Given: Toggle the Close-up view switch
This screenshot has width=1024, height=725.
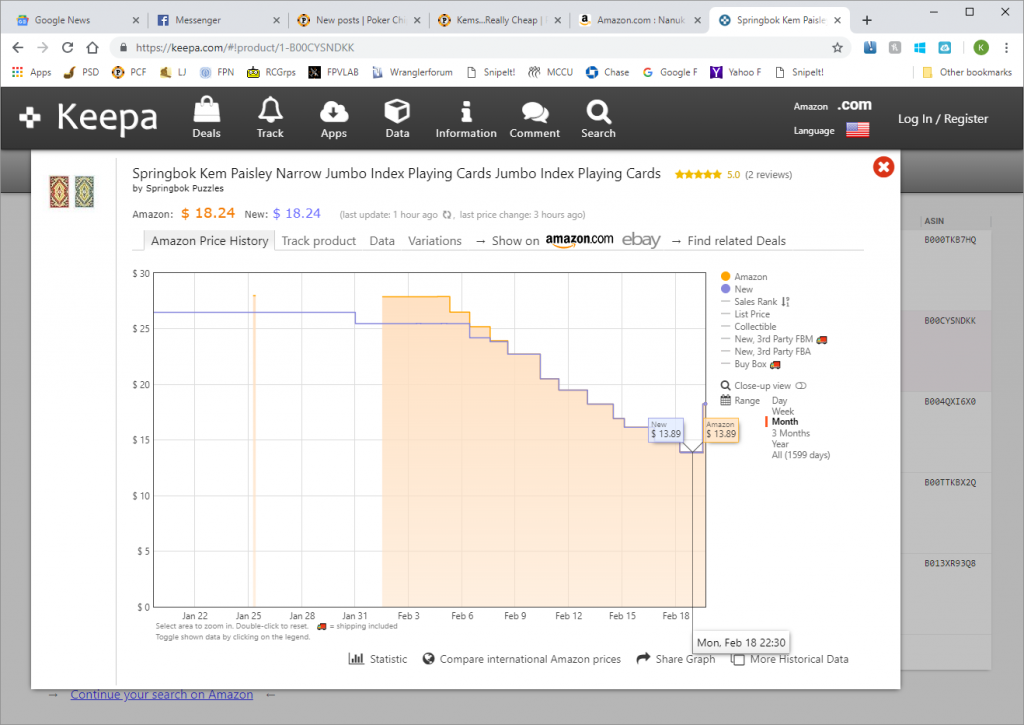Looking at the screenshot, I should 801,385.
